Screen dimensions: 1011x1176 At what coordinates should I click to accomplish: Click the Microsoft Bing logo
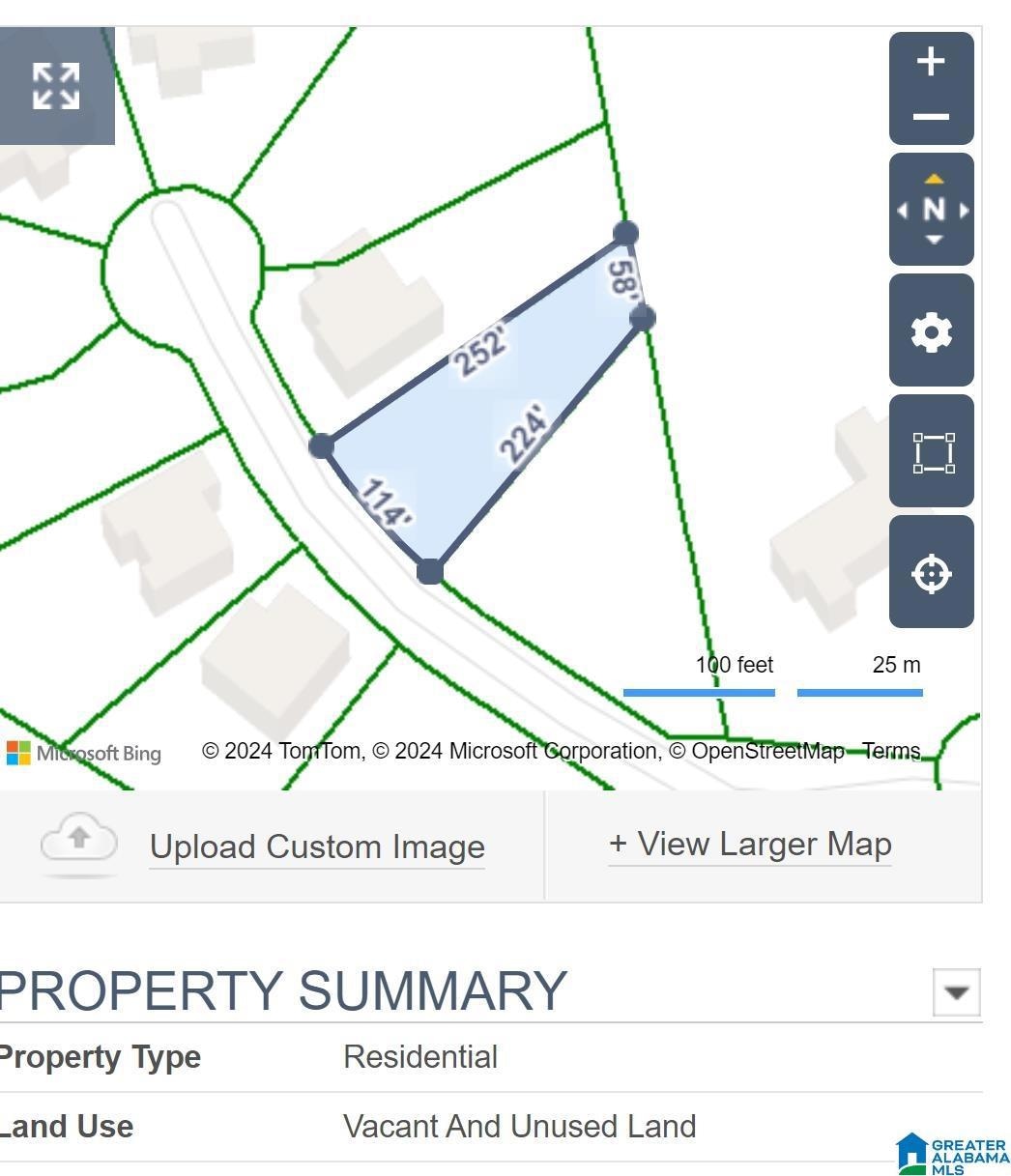click(84, 753)
